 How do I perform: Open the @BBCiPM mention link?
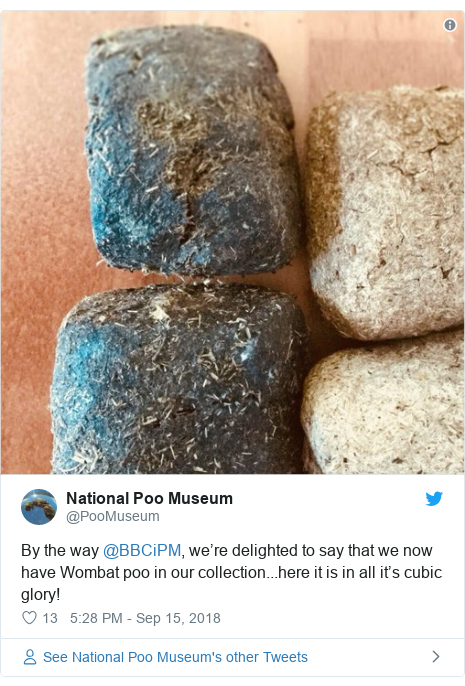pyautogui.click(x=142, y=550)
